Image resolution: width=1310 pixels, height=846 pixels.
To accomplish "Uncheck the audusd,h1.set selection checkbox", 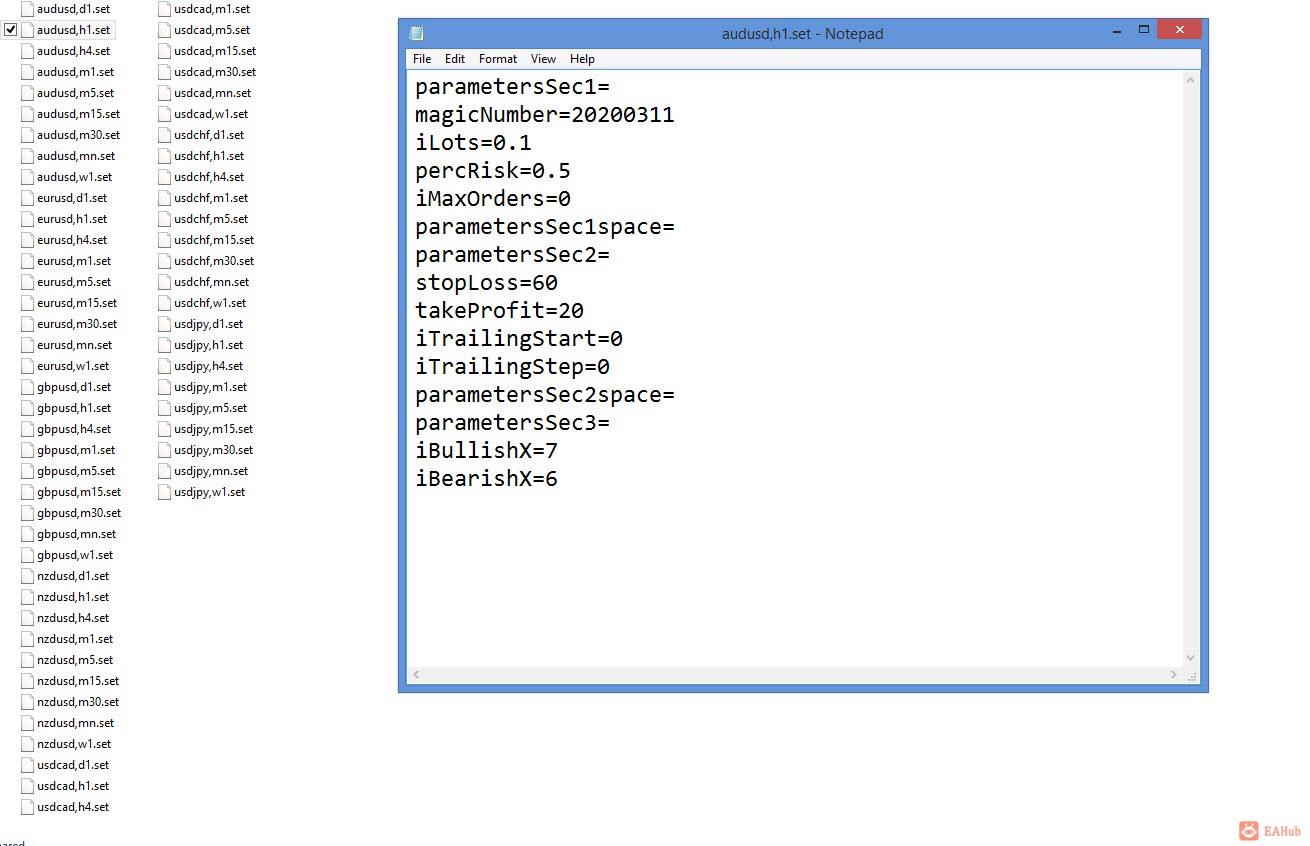I will point(11,30).
